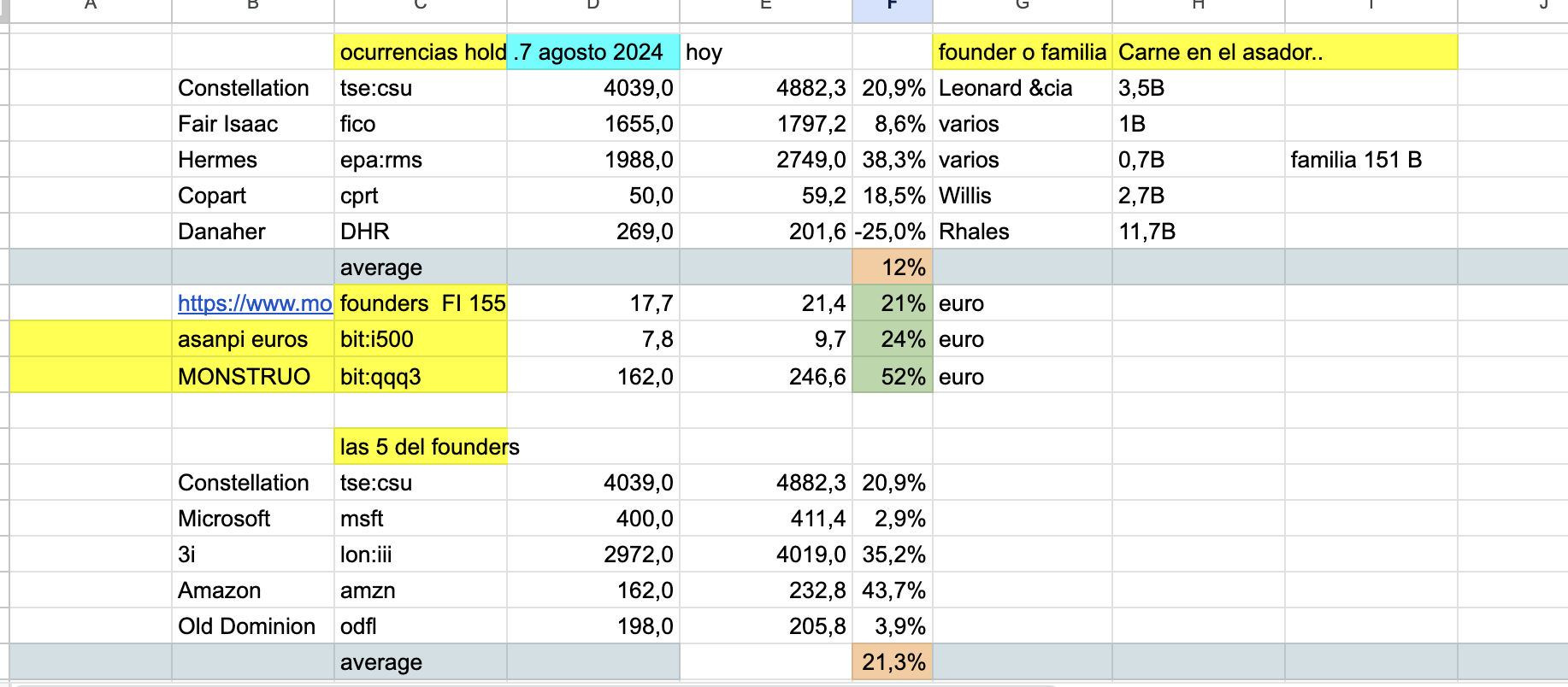Click ticker cell 'odfl'
The image size is (1568, 687).
pyautogui.click(x=421, y=626)
